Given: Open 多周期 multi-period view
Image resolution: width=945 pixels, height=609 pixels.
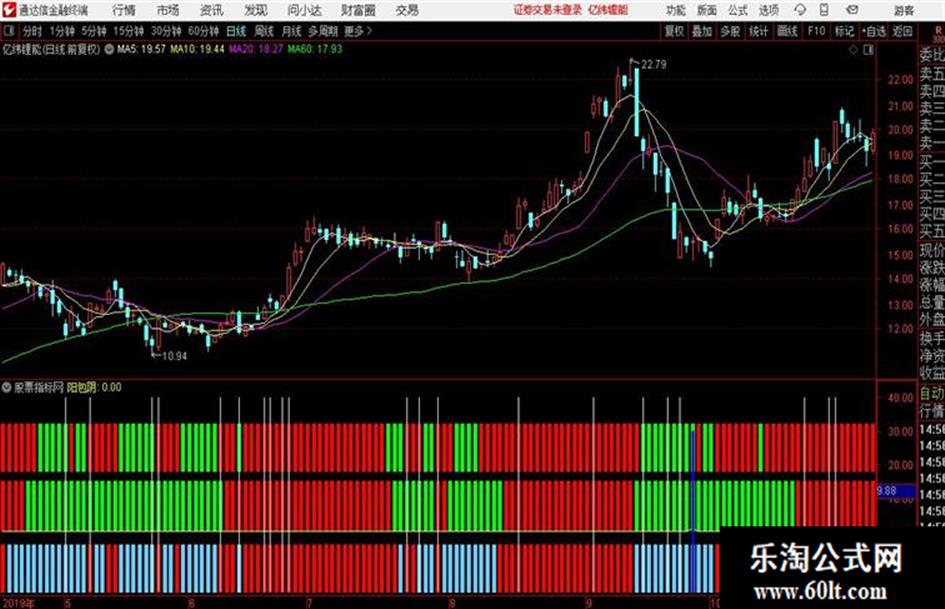Looking at the screenshot, I should click(323, 31).
